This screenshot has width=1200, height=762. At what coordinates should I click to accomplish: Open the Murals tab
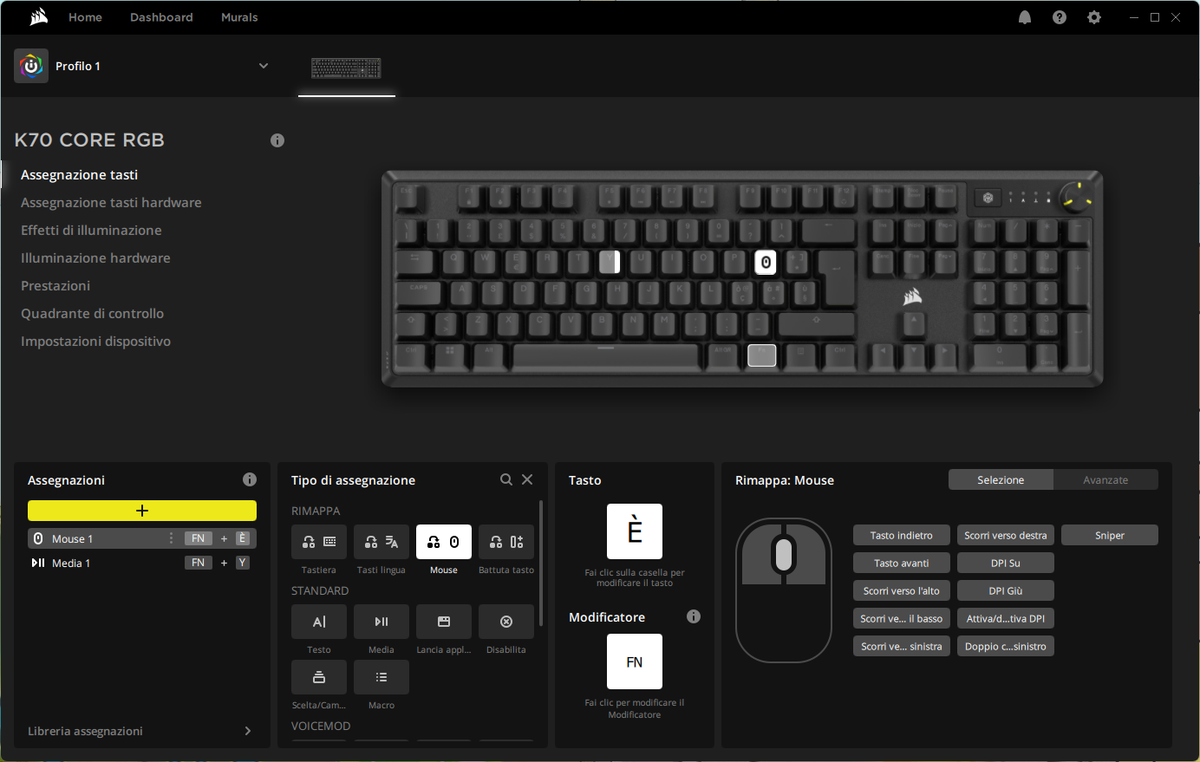click(239, 17)
